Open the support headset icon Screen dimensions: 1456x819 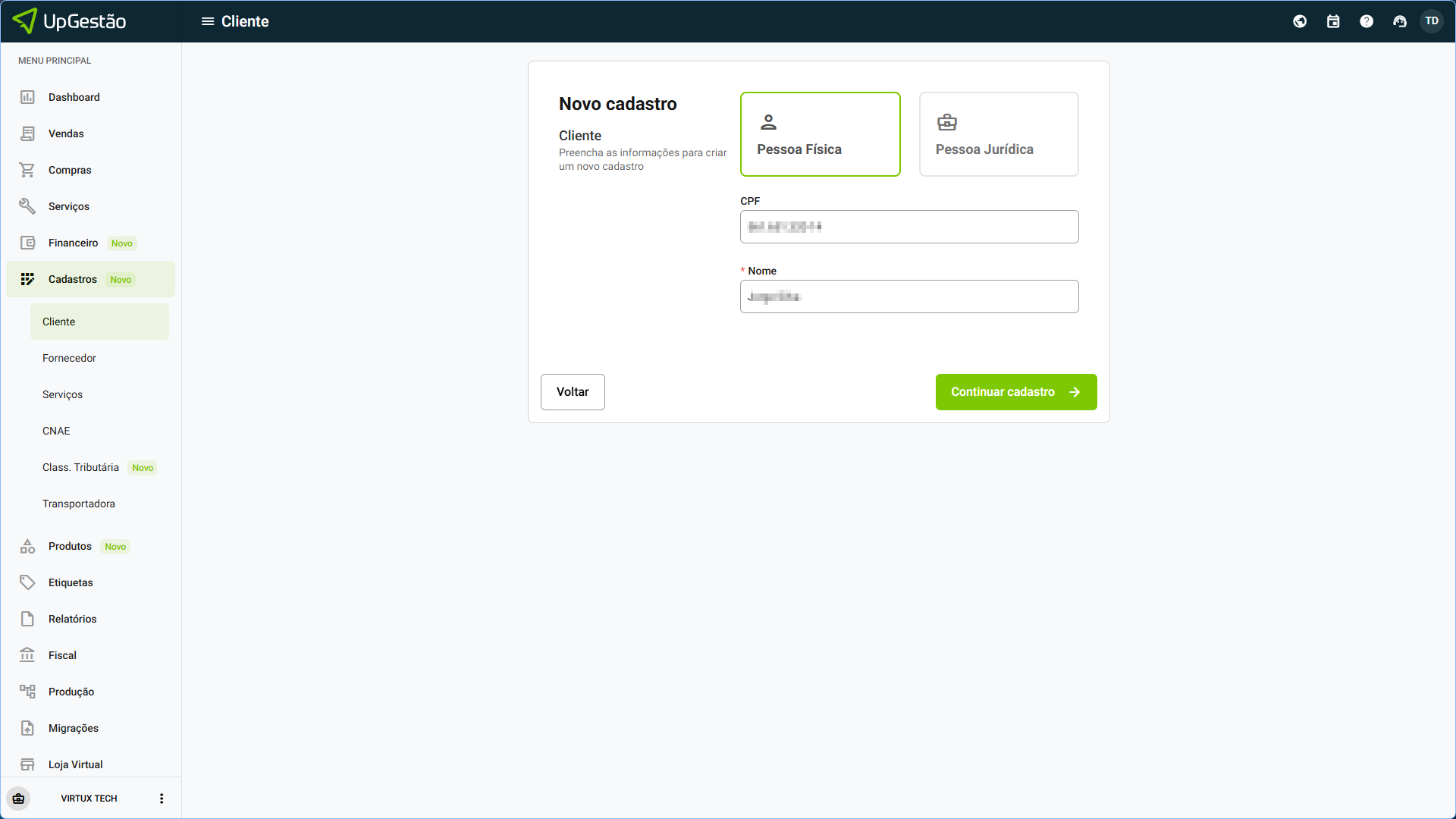1400,21
